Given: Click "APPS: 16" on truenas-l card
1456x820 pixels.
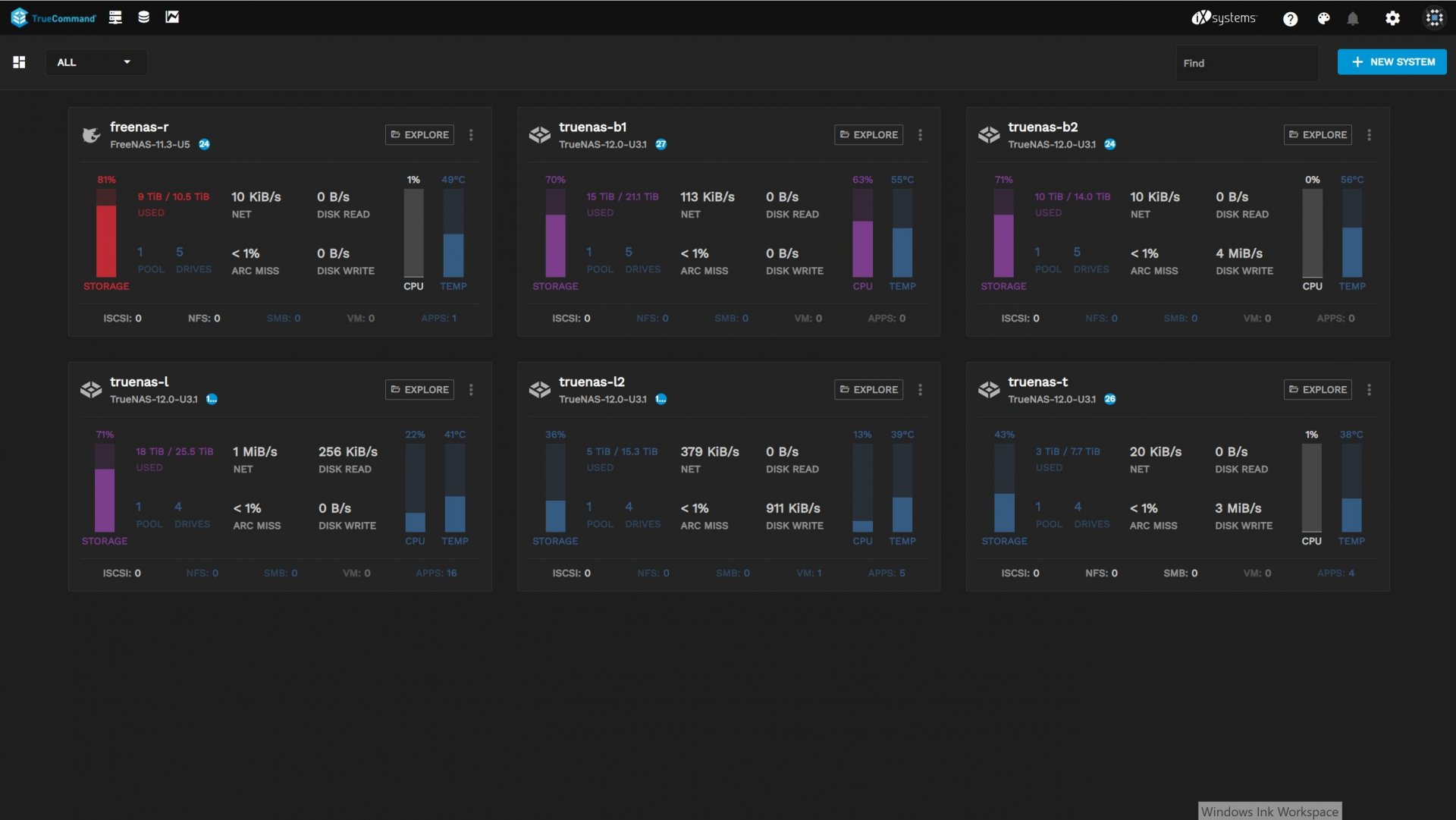Looking at the screenshot, I should click(x=437, y=573).
